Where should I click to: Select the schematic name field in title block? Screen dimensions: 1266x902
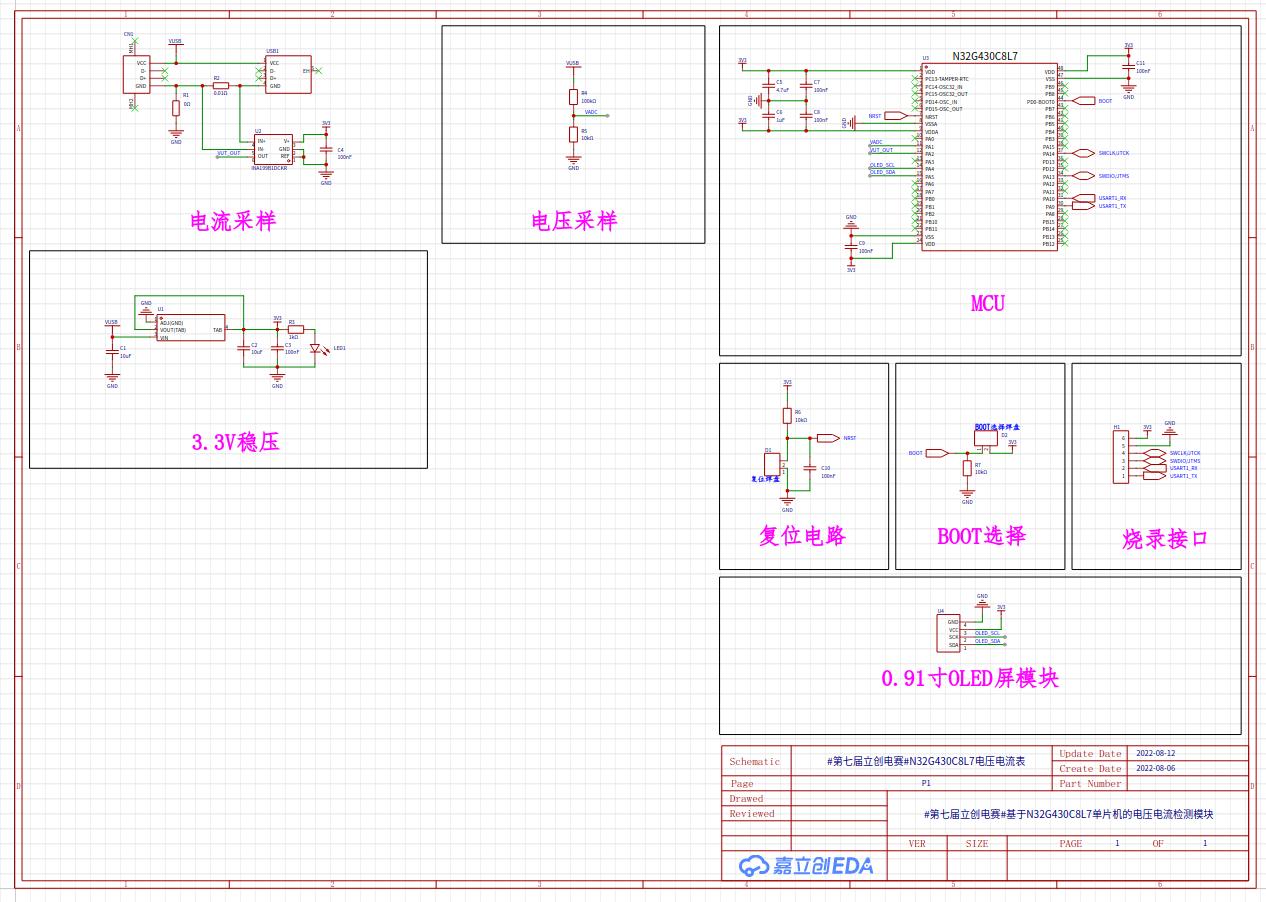(926, 761)
